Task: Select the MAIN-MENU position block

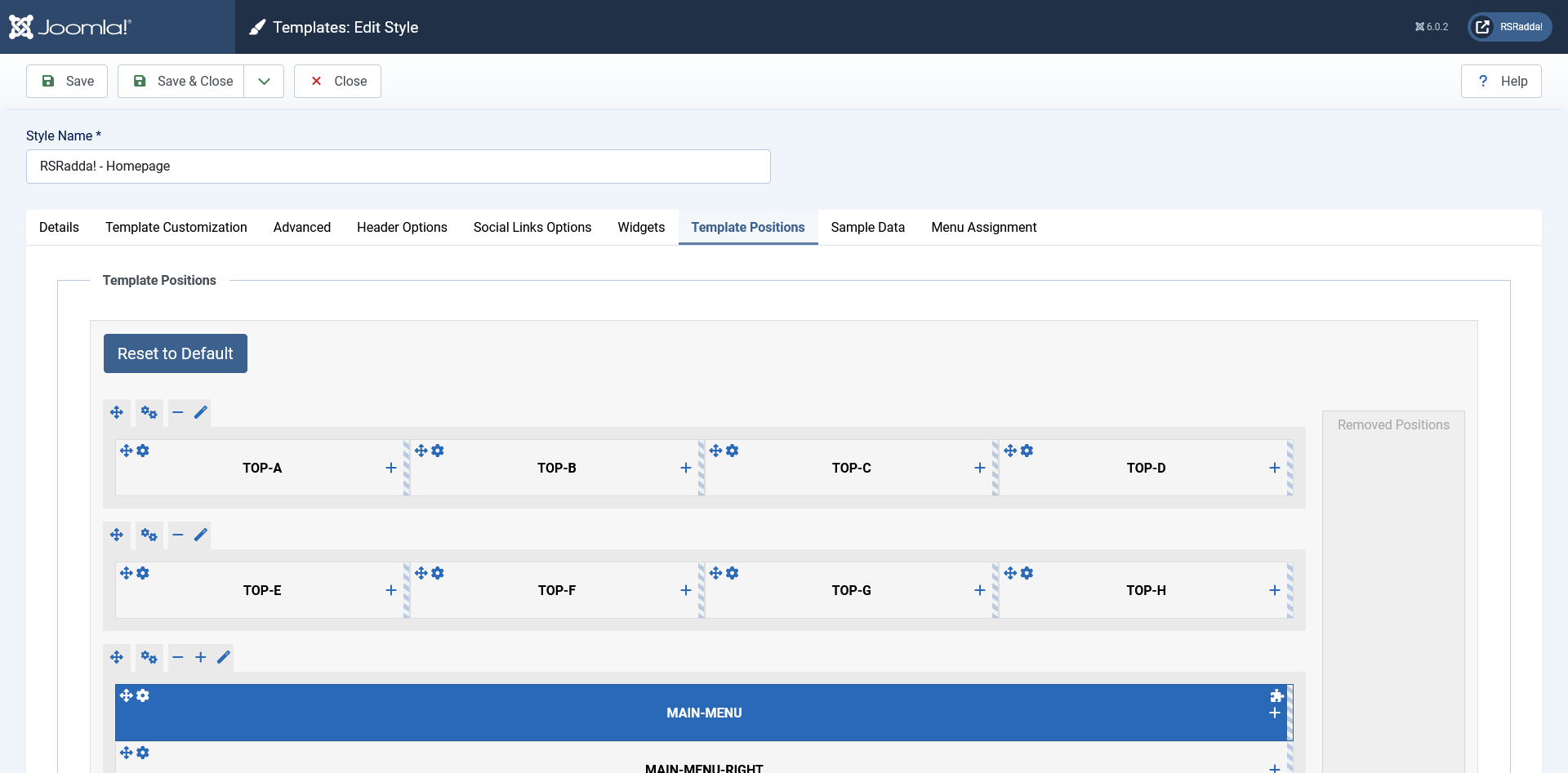Action: 703,713
